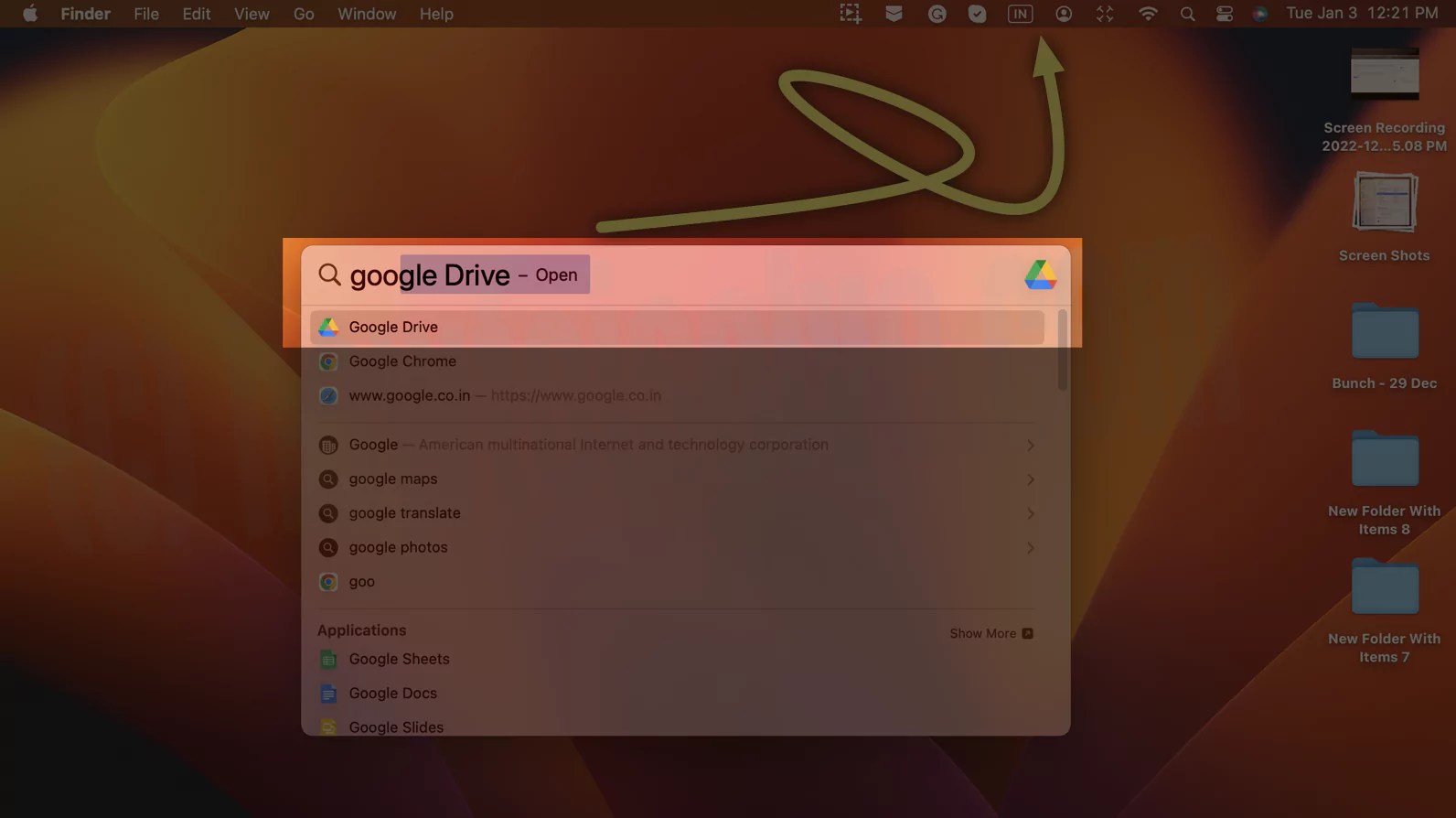
Task: Expand the Google corporation result chevron
Action: click(x=1031, y=445)
